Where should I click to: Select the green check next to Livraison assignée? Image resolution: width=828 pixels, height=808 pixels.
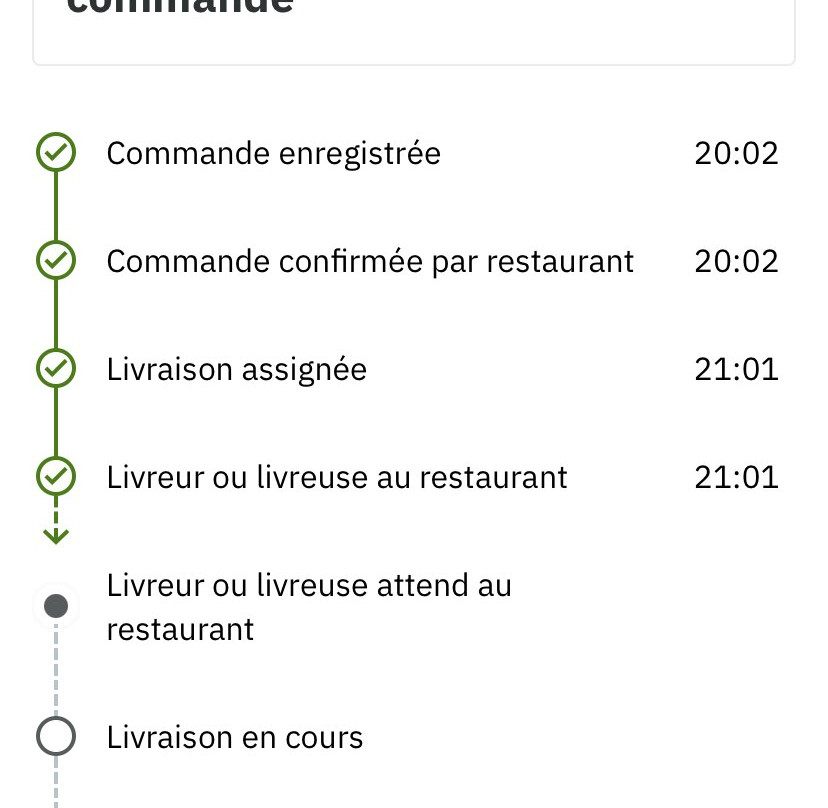(56, 369)
